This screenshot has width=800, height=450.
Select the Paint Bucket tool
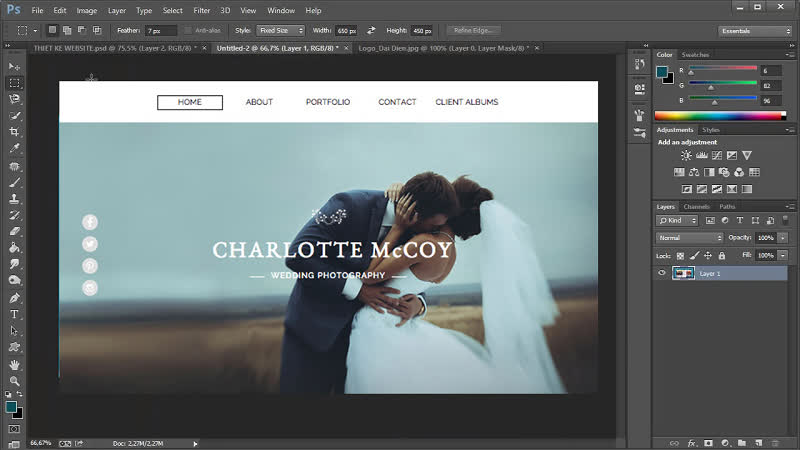click(x=14, y=248)
